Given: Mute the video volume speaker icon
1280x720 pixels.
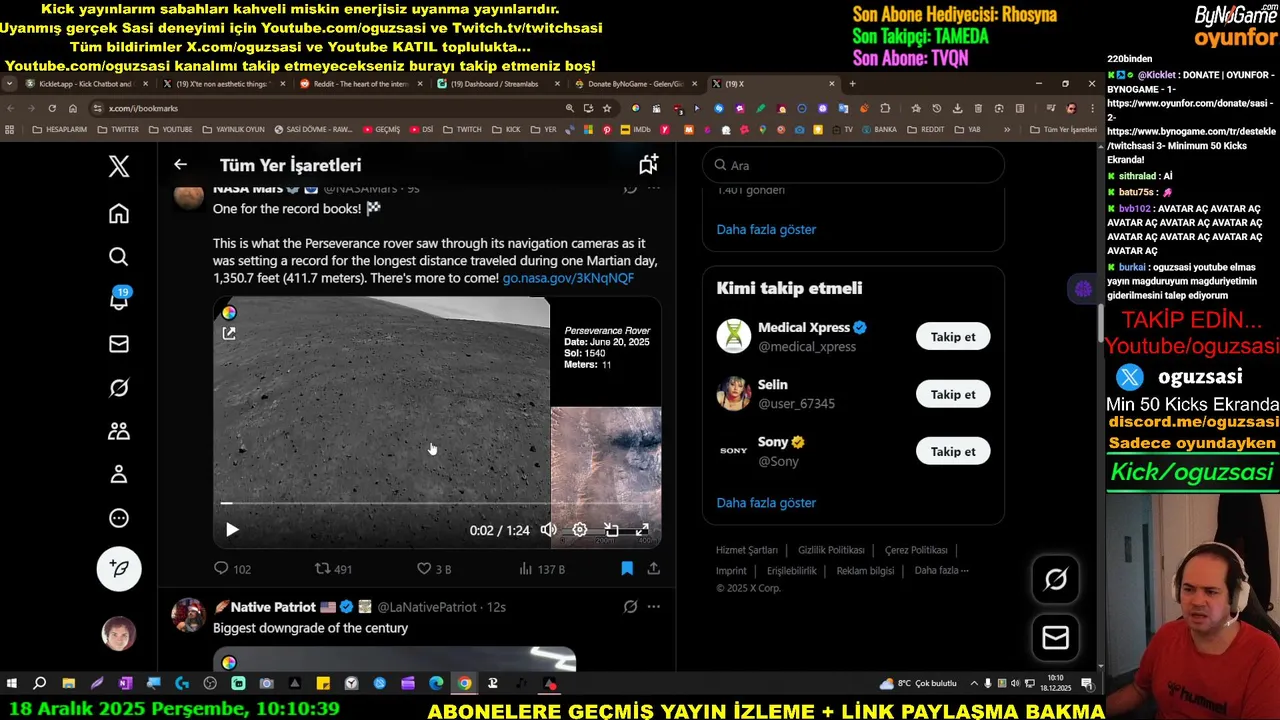Looking at the screenshot, I should pos(548,530).
